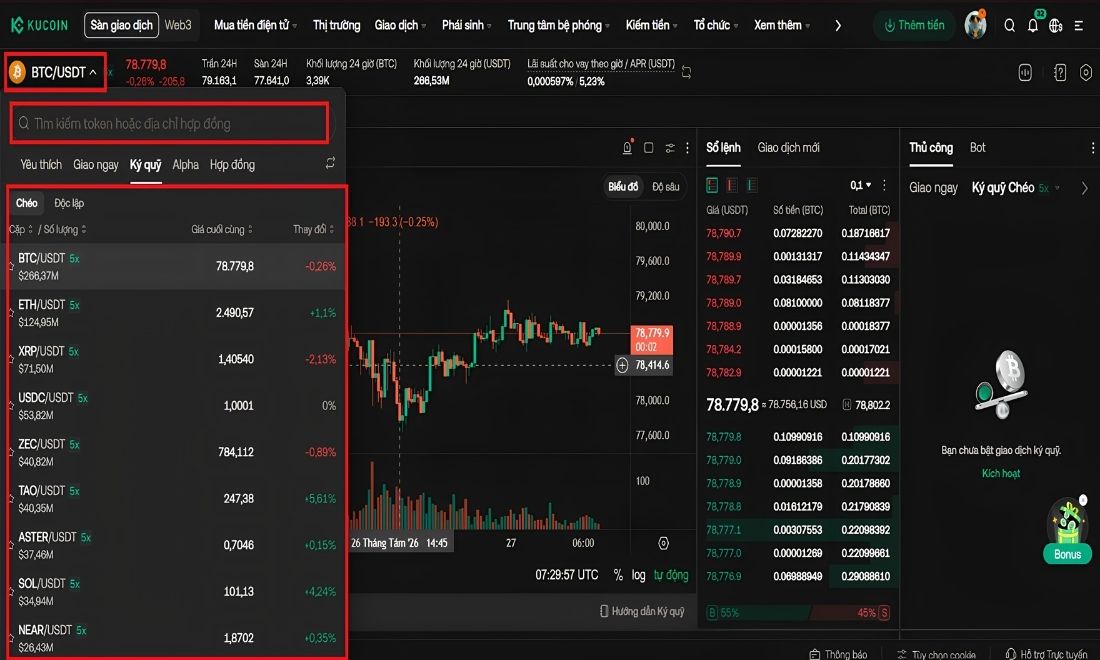Switch to Web3
This screenshot has width=1100, height=660.
(177, 25)
